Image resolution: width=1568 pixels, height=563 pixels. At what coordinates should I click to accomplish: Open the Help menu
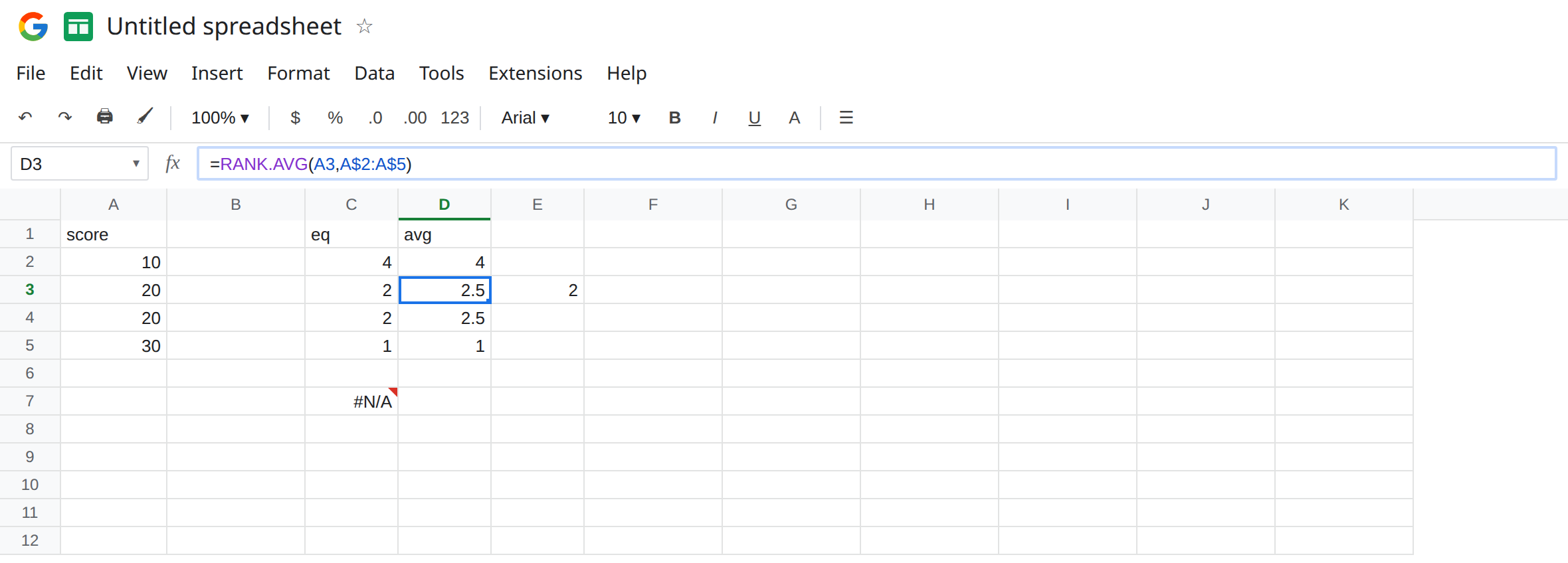click(x=627, y=73)
